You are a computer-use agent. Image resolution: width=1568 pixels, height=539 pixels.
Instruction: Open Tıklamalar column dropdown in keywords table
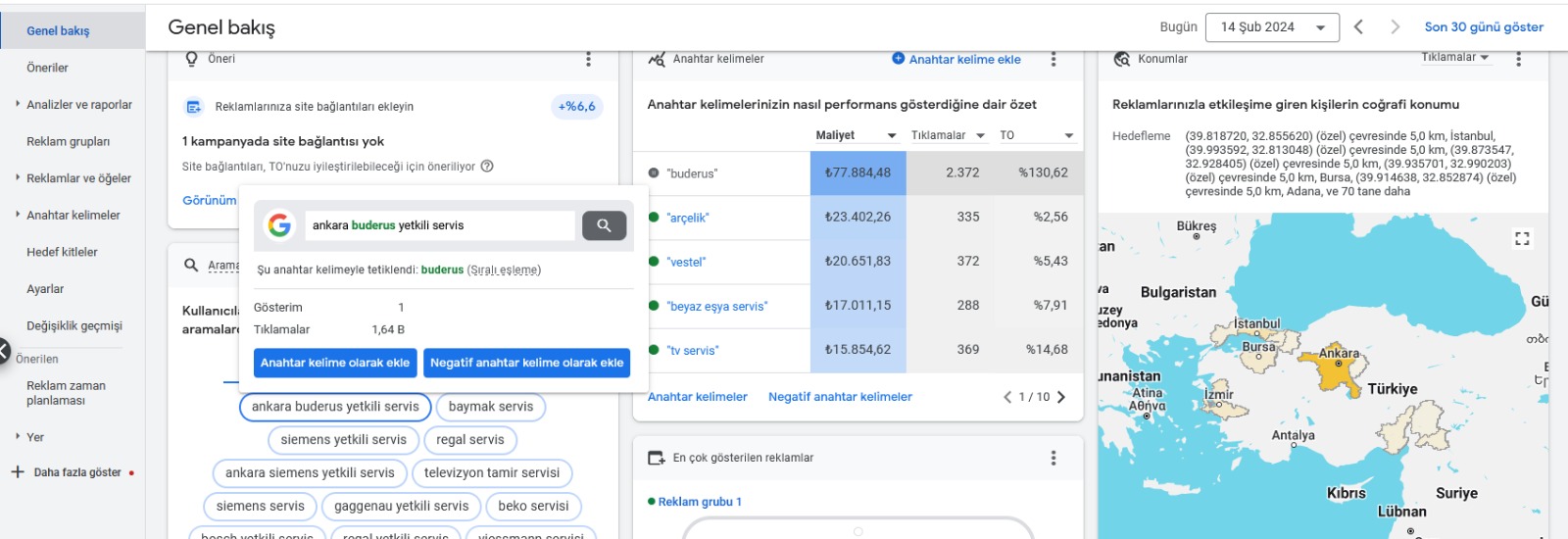(979, 136)
